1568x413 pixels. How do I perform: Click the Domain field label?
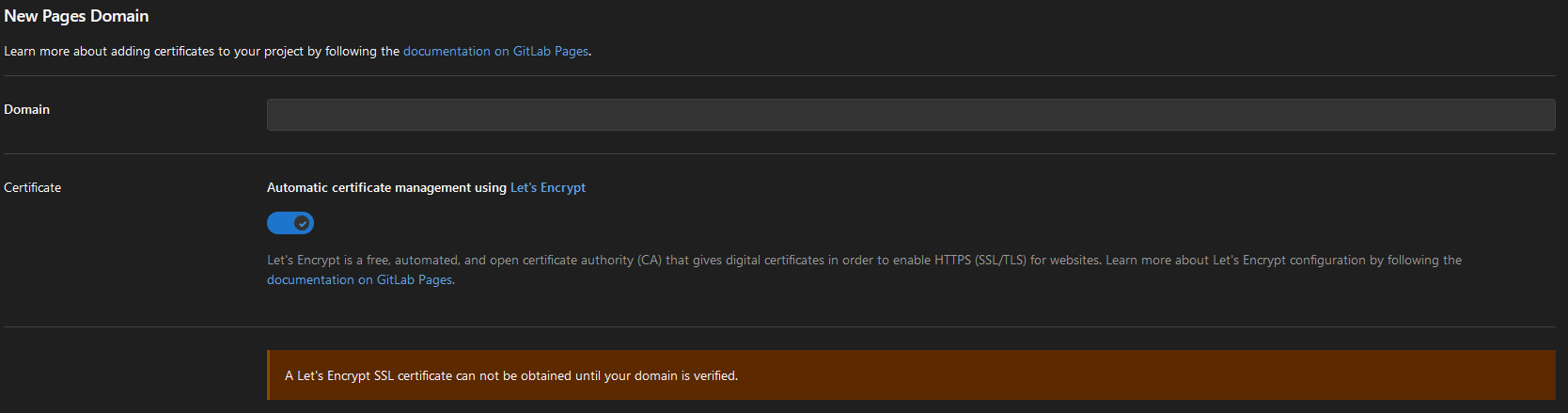coord(27,109)
